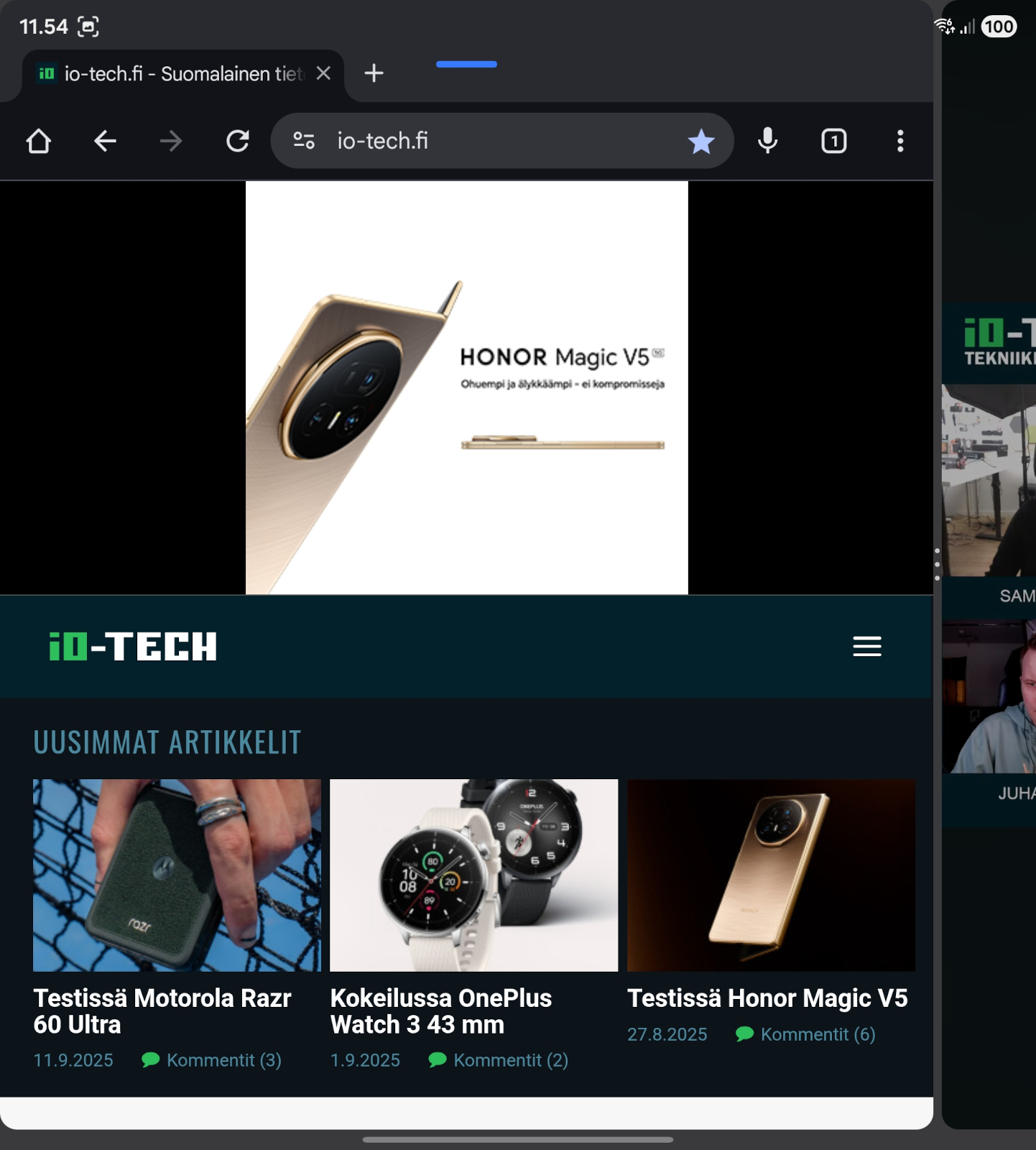This screenshot has width=1036, height=1150.
Task: Open the Testissä Motorola Razr 60 Ultra headline
Action: (x=162, y=1011)
